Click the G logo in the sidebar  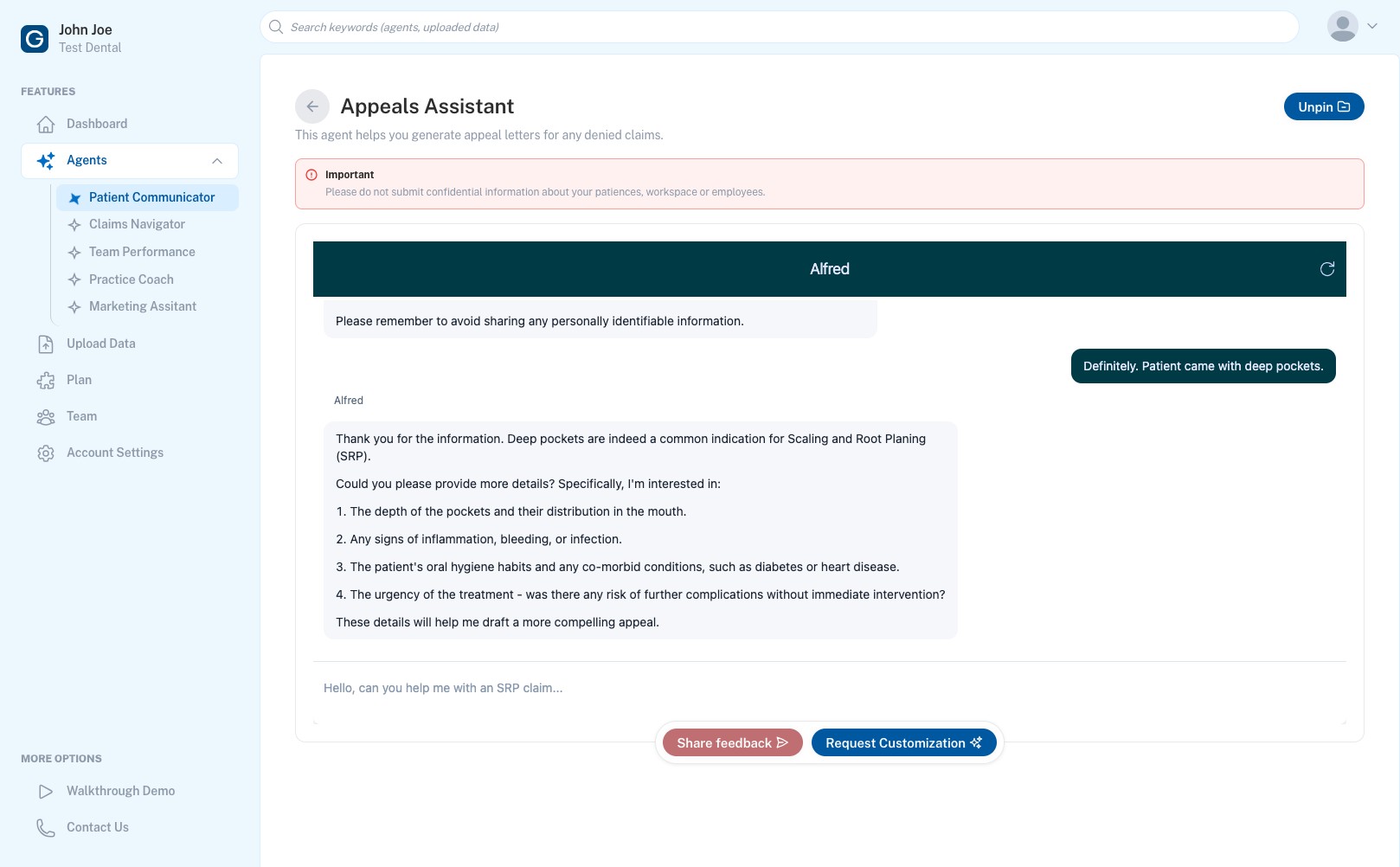35,38
